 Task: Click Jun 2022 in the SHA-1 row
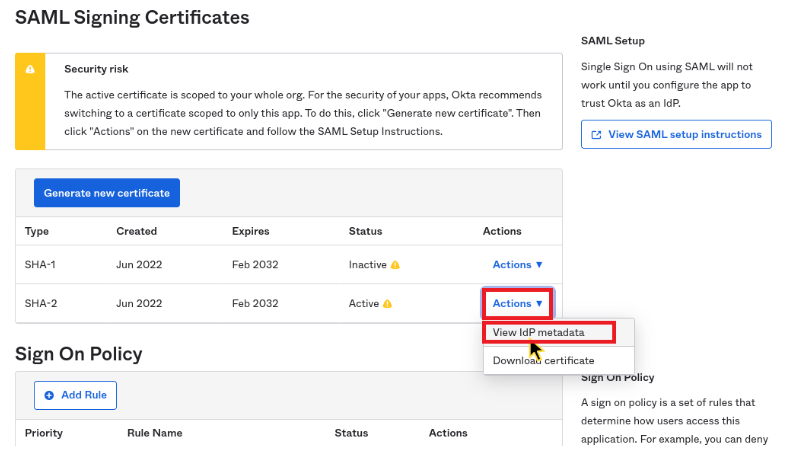tap(139, 265)
